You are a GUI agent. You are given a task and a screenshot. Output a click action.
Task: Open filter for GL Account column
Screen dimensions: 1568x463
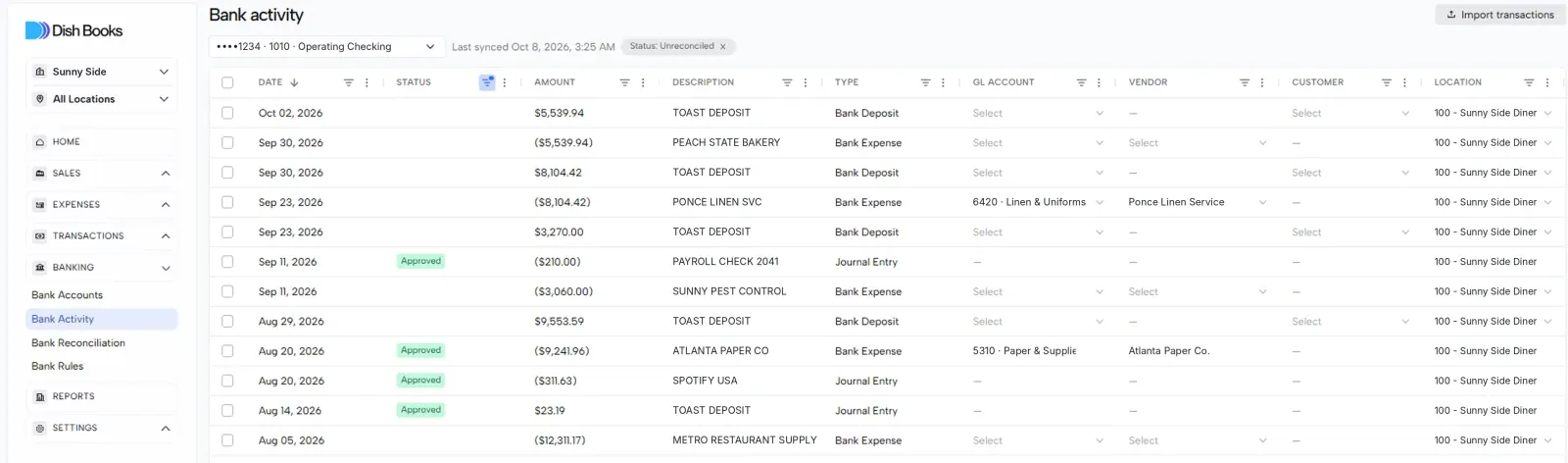tap(1081, 82)
